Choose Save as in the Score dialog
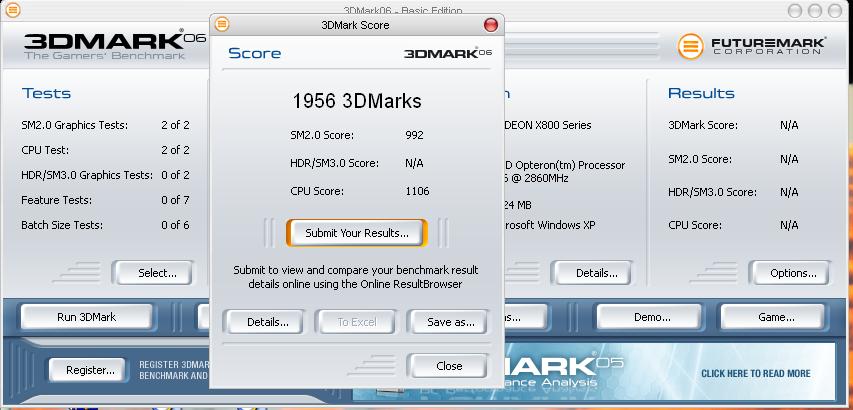 click(x=450, y=322)
